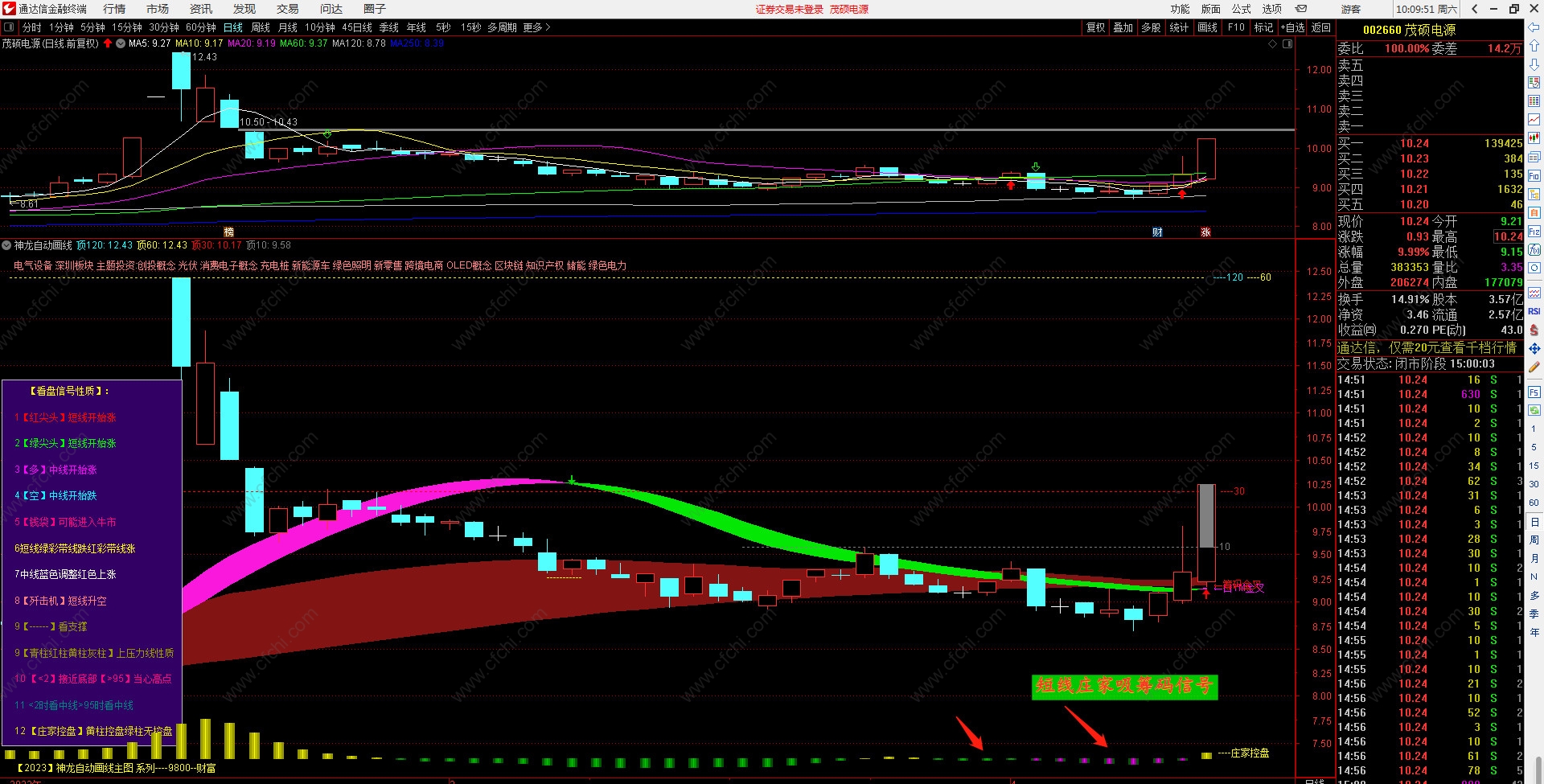Open the F10 icon in right sidebar
This screenshot has height=784, width=1544.
click(x=1534, y=175)
